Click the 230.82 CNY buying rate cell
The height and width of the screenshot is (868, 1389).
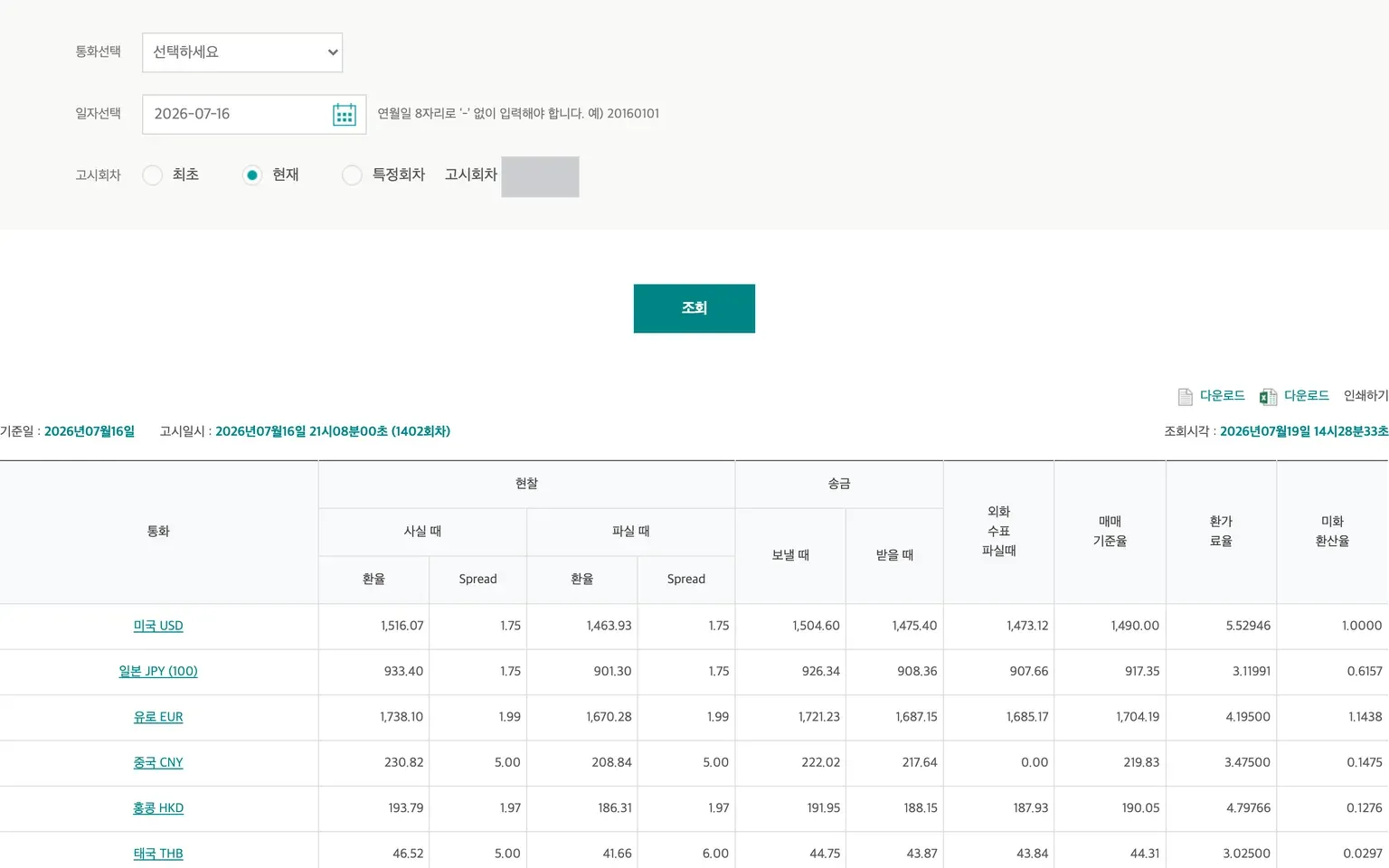tap(373, 762)
